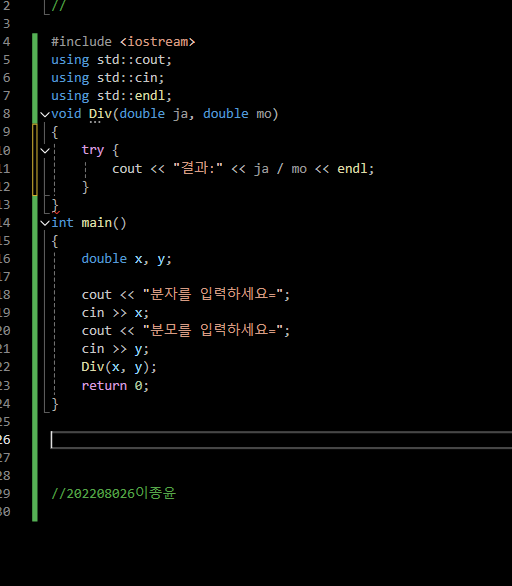Click 'using std::cout;' line
Image resolution: width=512 pixels, height=586 pixels.
[111, 60]
